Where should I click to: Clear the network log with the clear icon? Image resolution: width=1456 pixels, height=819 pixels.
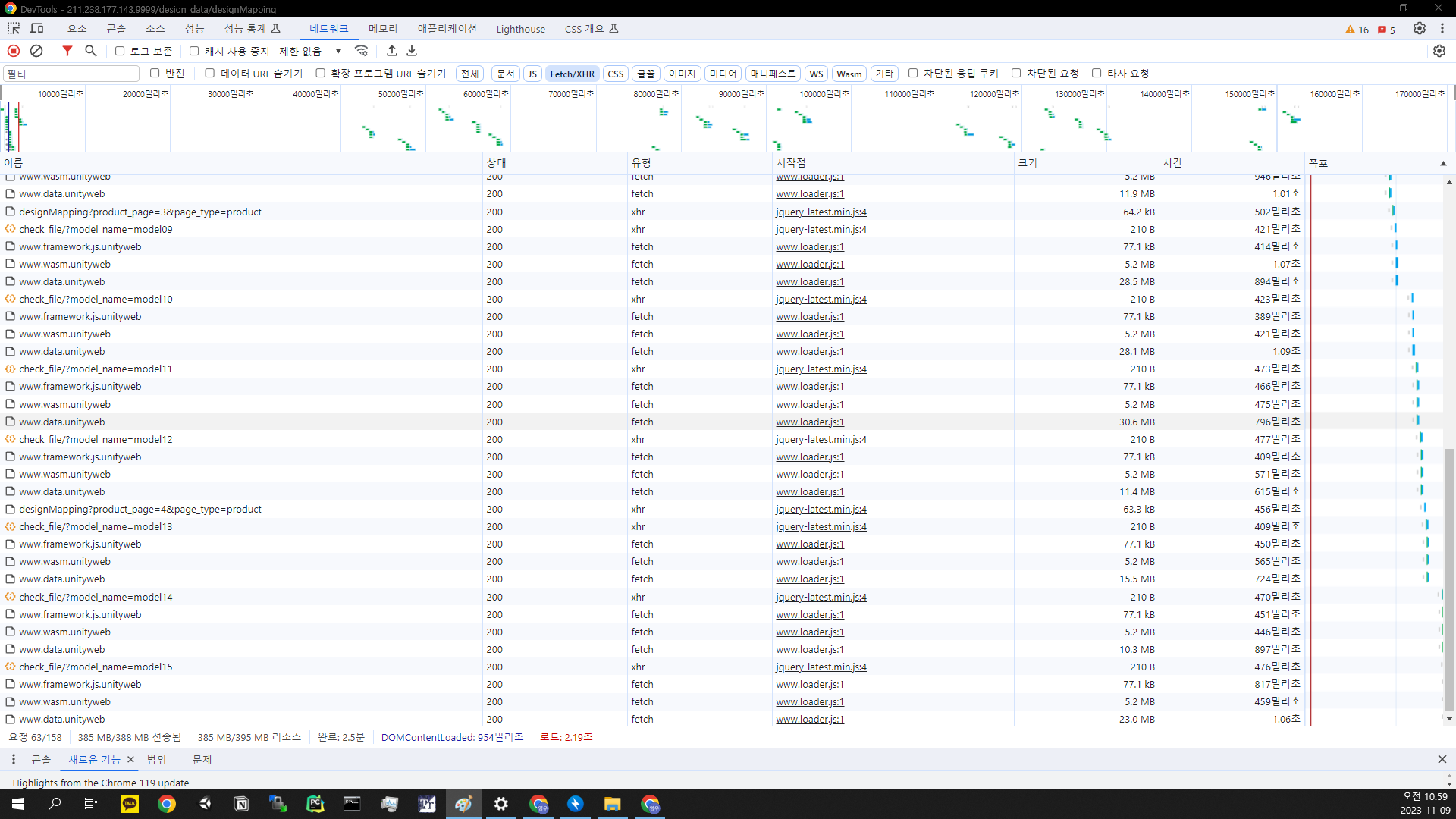tap(36, 51)
